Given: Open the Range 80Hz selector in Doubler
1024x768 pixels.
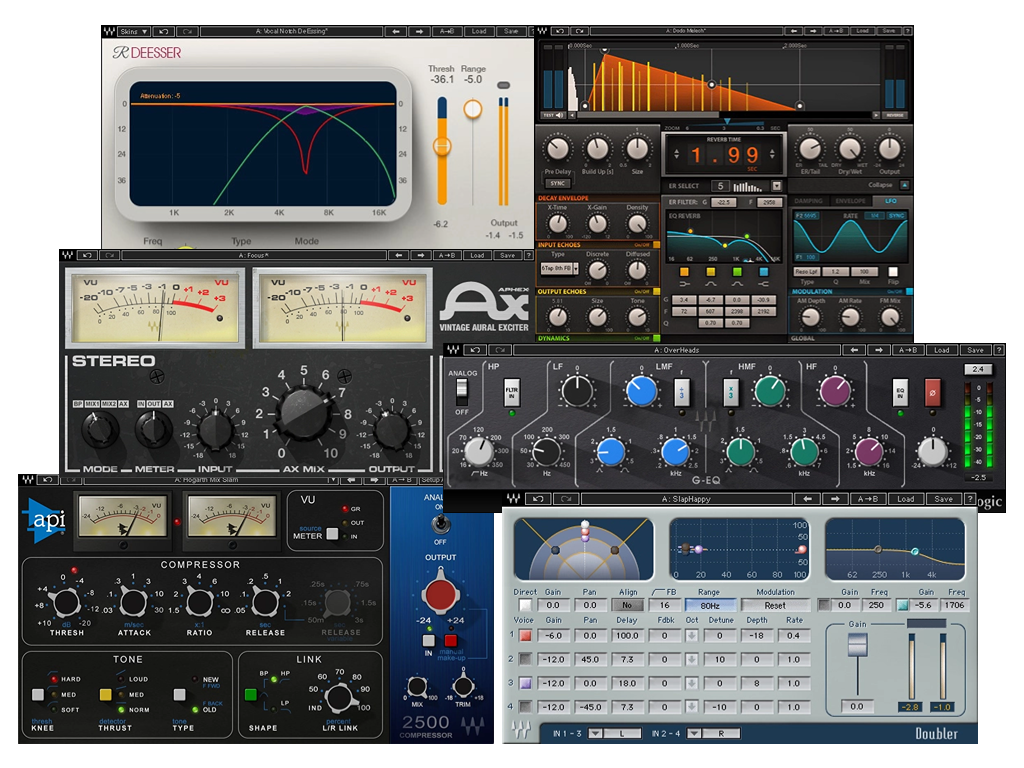Looking at the screenshot, I should coord(710,605).
